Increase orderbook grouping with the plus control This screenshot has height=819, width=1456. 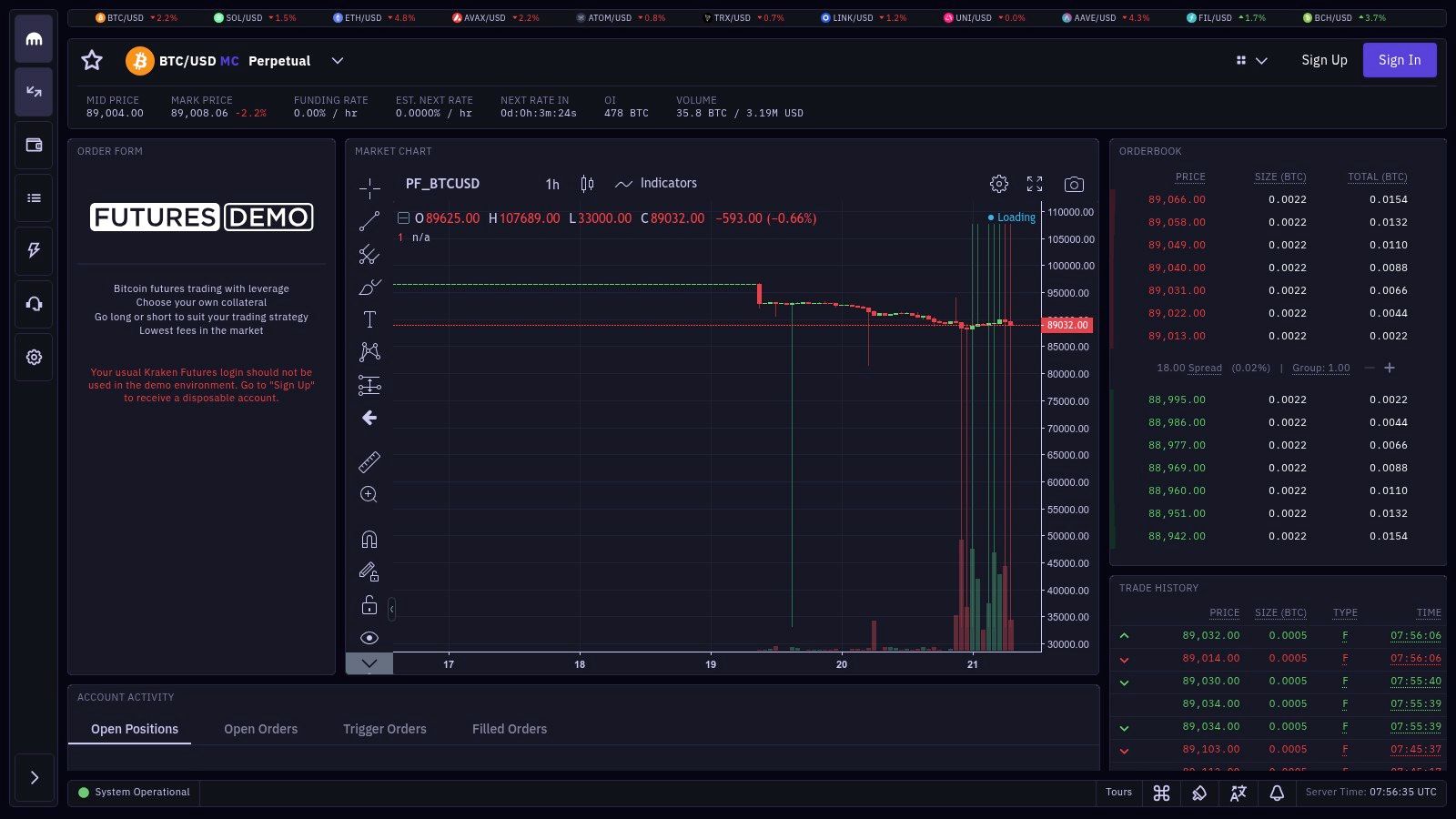(1390, 368)
